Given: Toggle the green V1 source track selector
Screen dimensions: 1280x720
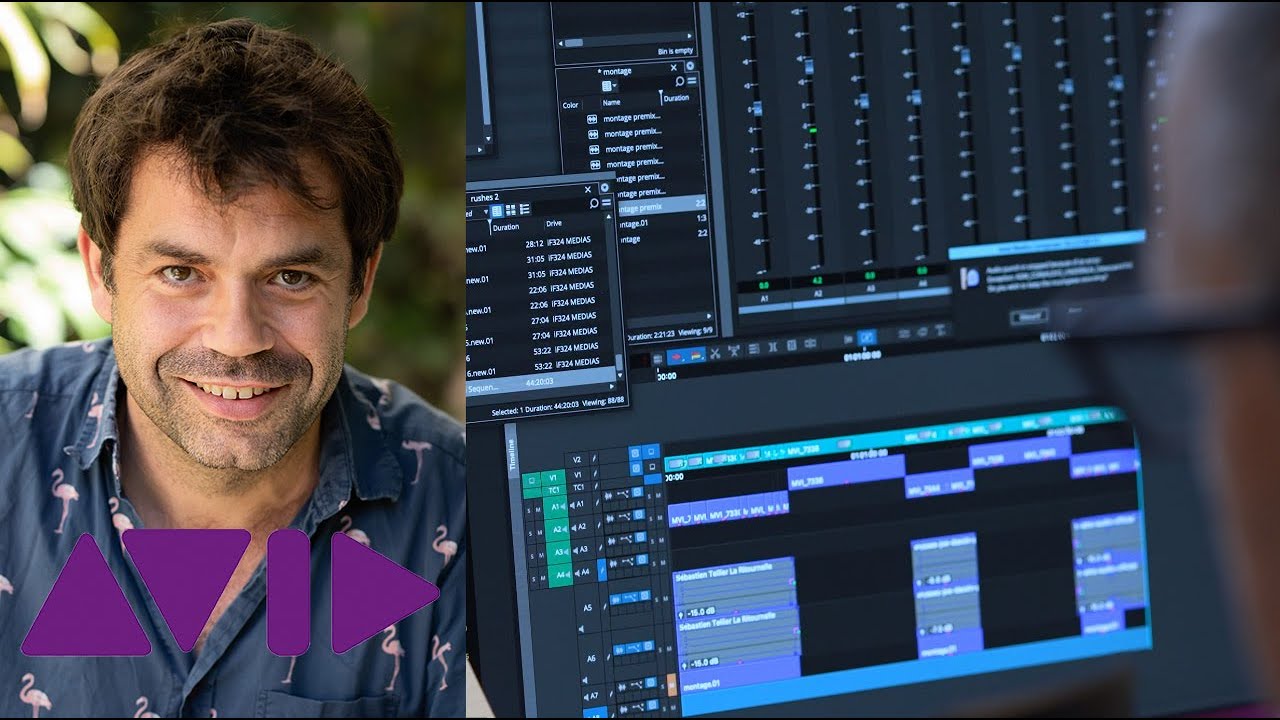Looking at the screenshot, I should [x=553, y=477].
